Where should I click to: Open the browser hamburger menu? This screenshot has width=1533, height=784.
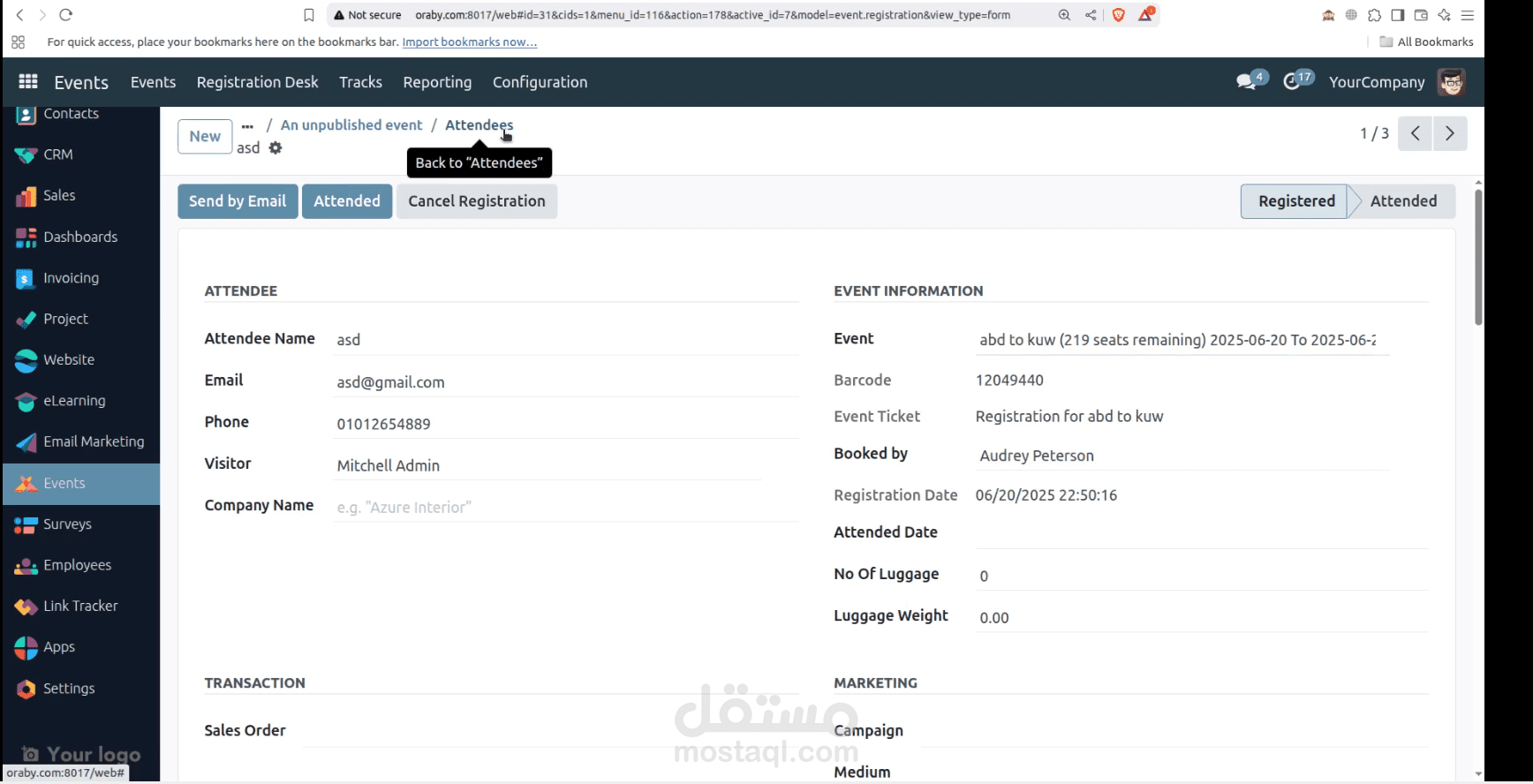[x=1467, y=15]
